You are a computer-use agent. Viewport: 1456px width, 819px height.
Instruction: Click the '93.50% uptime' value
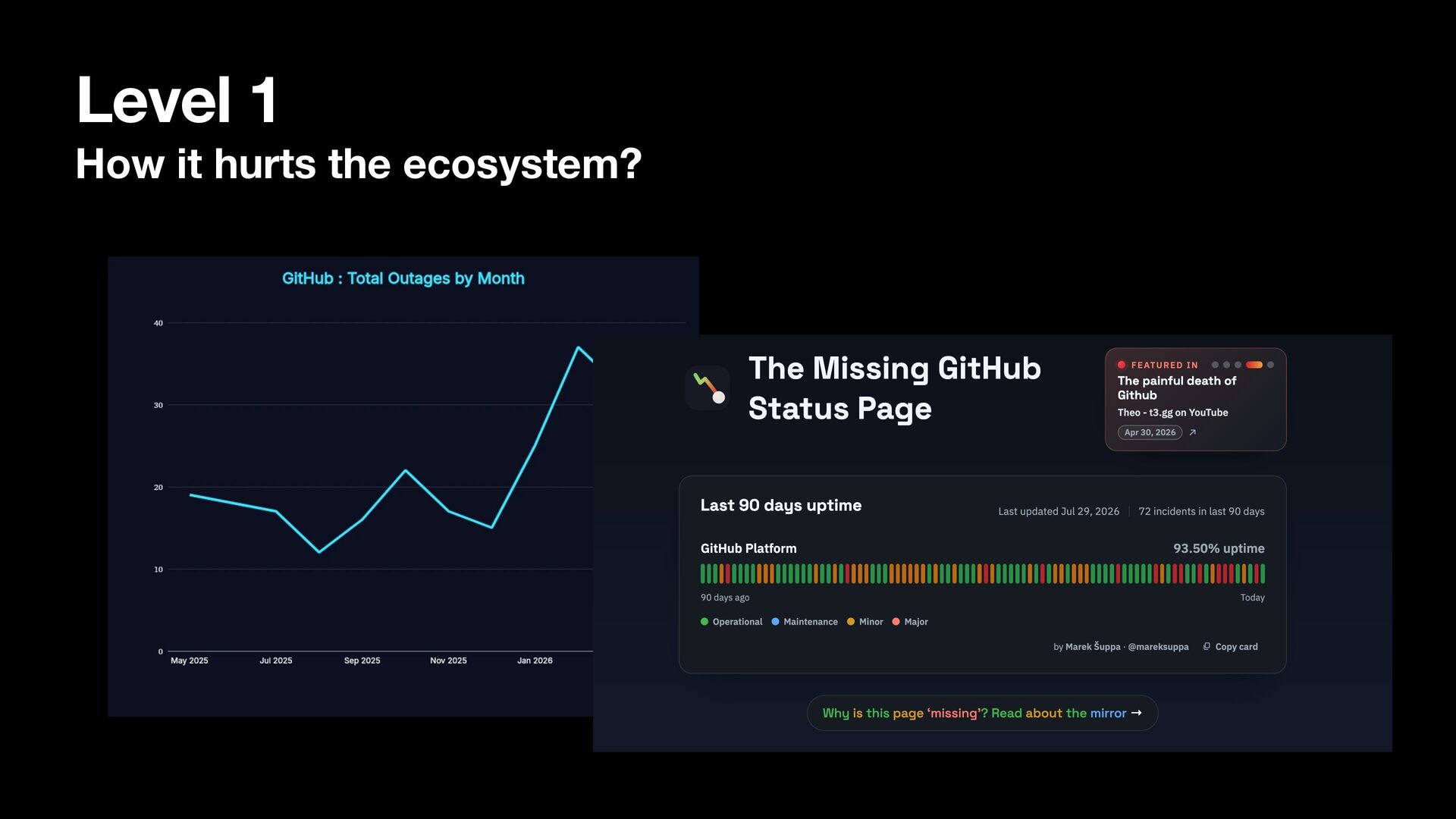pyautogui.click(x=1219, y=548)
